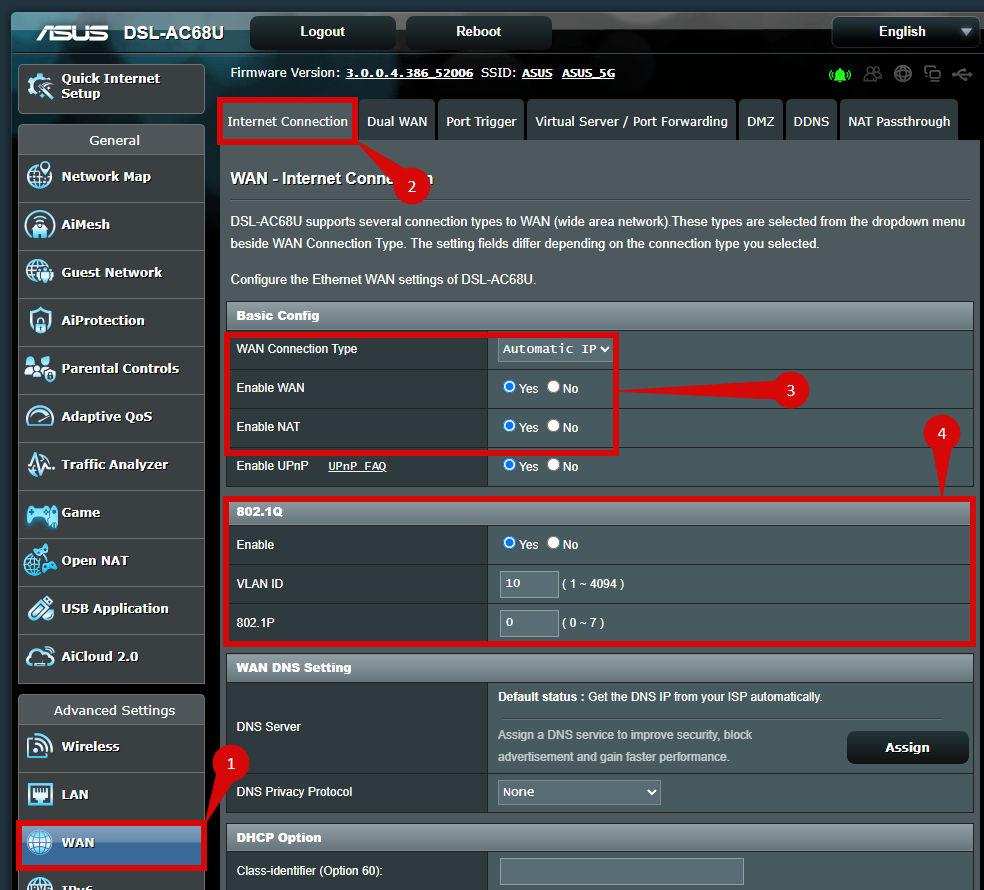The image size is (984, 890).
Task: Disable 802.1Q by selecting No
Action: click(553, 544)
